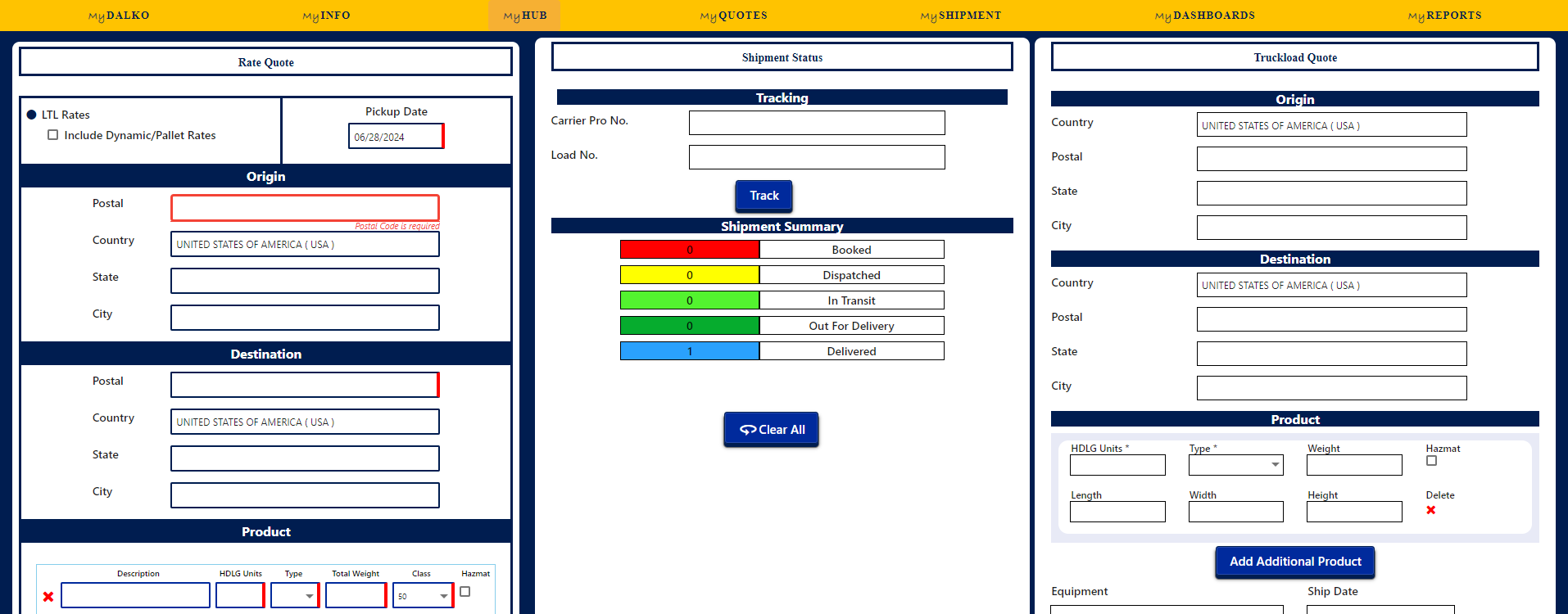
Task: Click the Pickup Date field
Action: pos(397,137)
